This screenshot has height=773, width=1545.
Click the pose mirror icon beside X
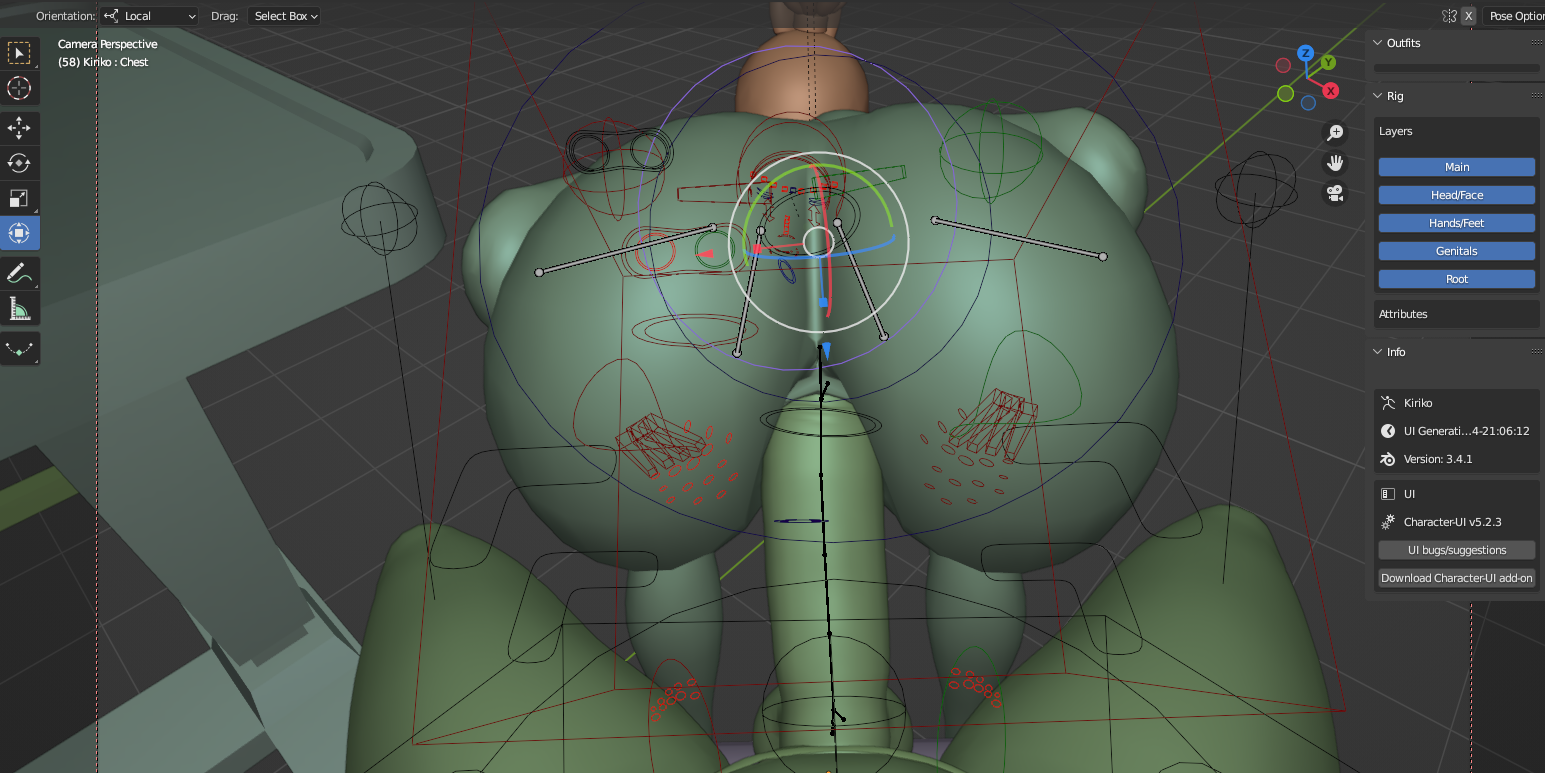point(1450,16)
